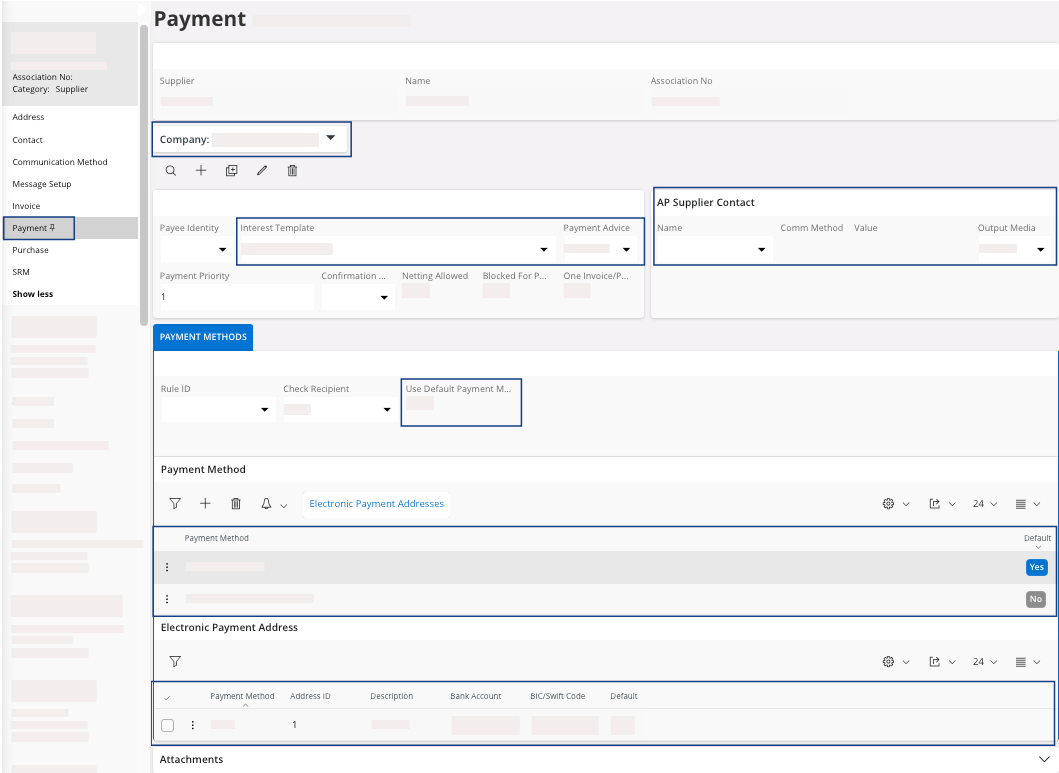Open Electronic Payment Addresses link
1059x773 pixels.
(x=376, y=504)
